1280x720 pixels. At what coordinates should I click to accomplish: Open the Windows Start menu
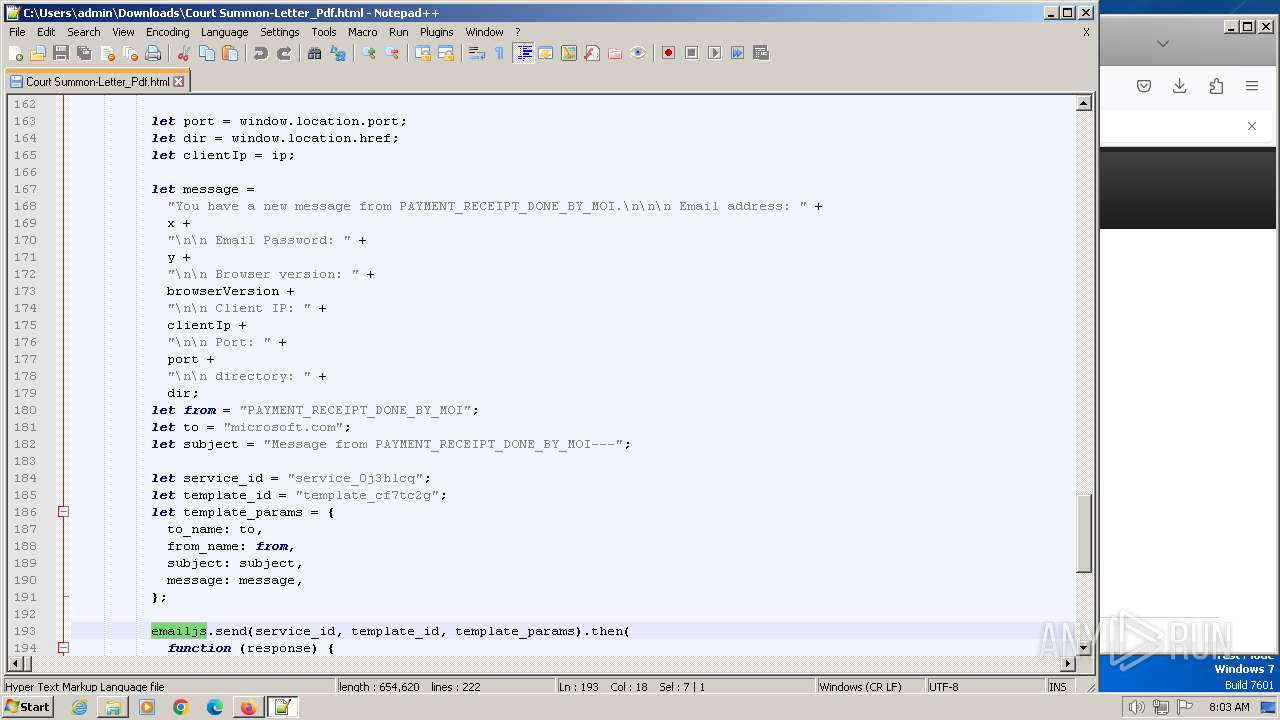[x=28, y=707]
